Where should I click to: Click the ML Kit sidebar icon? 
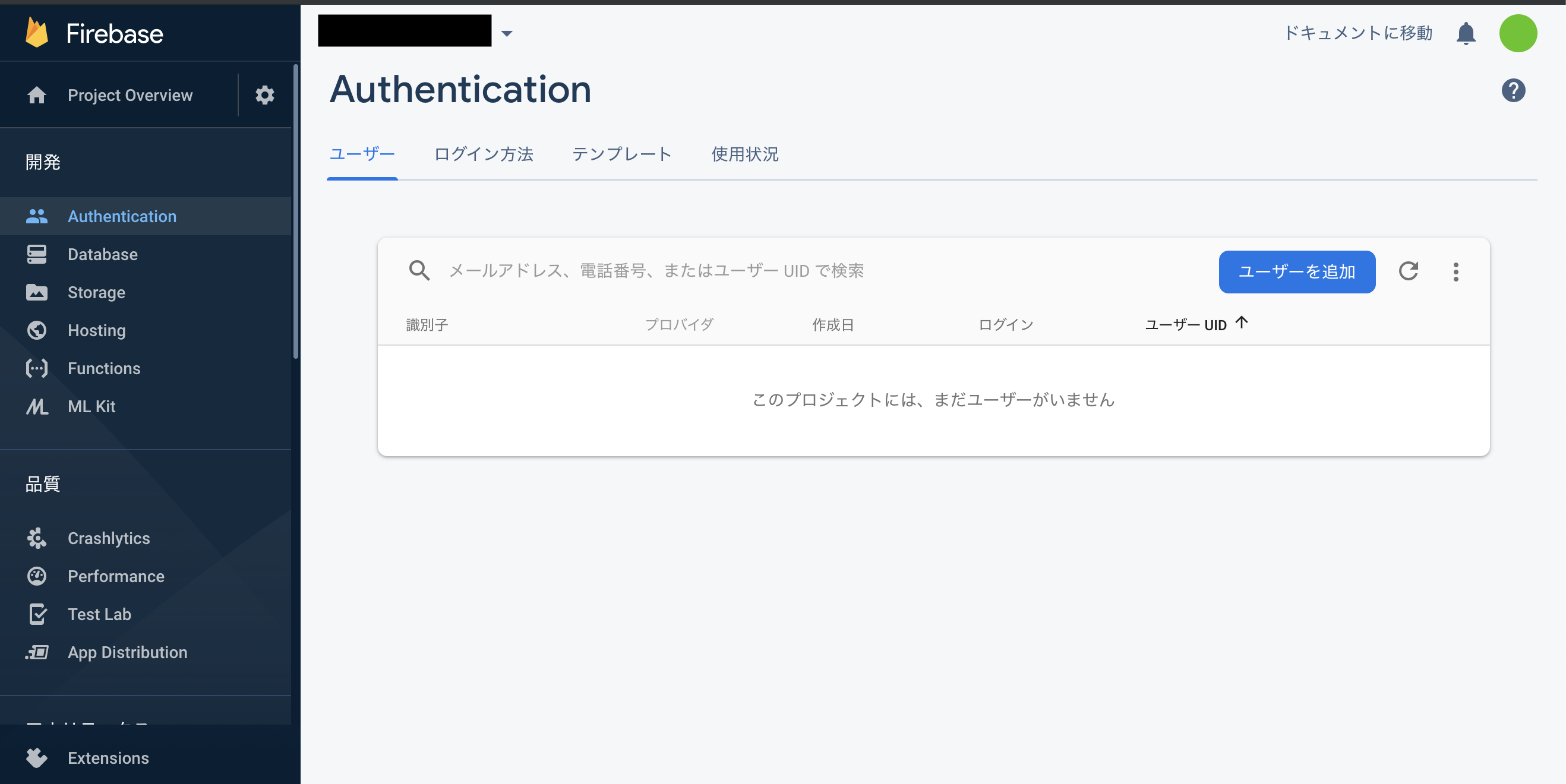36,407
